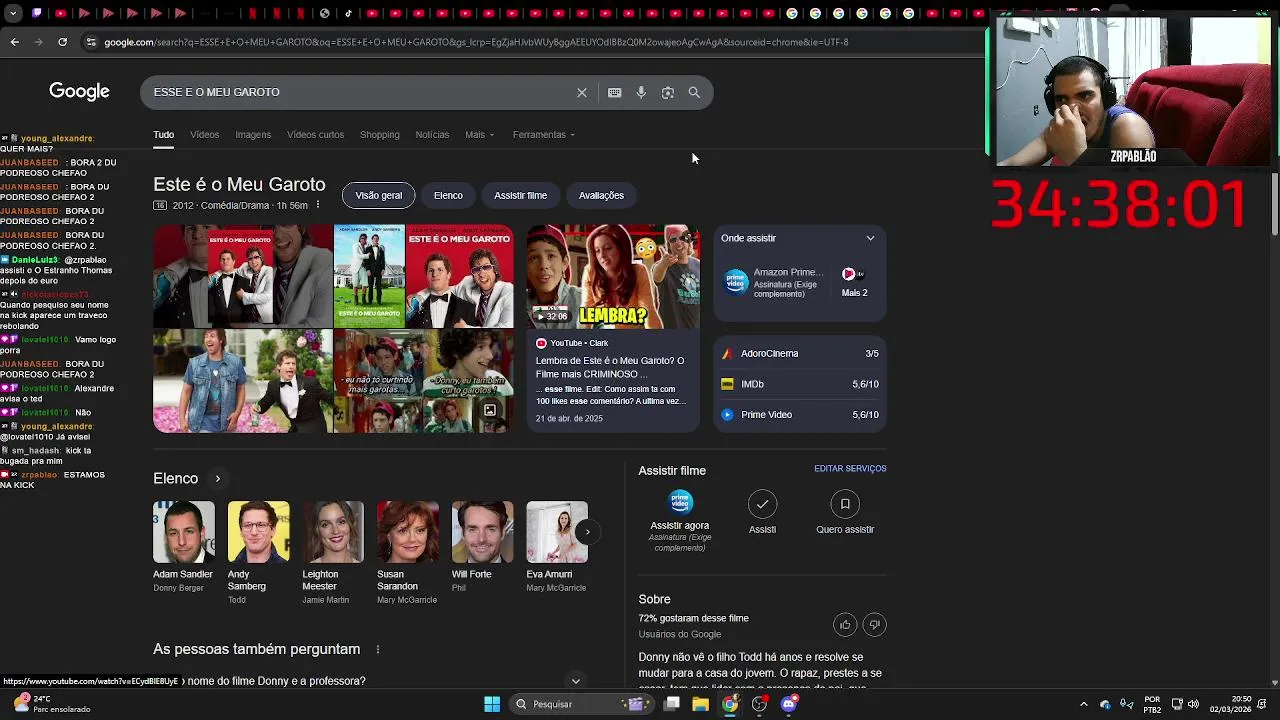The width and height of the screenshot is (1280, 720).
Task: Go back to the previous page
Action: click(14, 42)
